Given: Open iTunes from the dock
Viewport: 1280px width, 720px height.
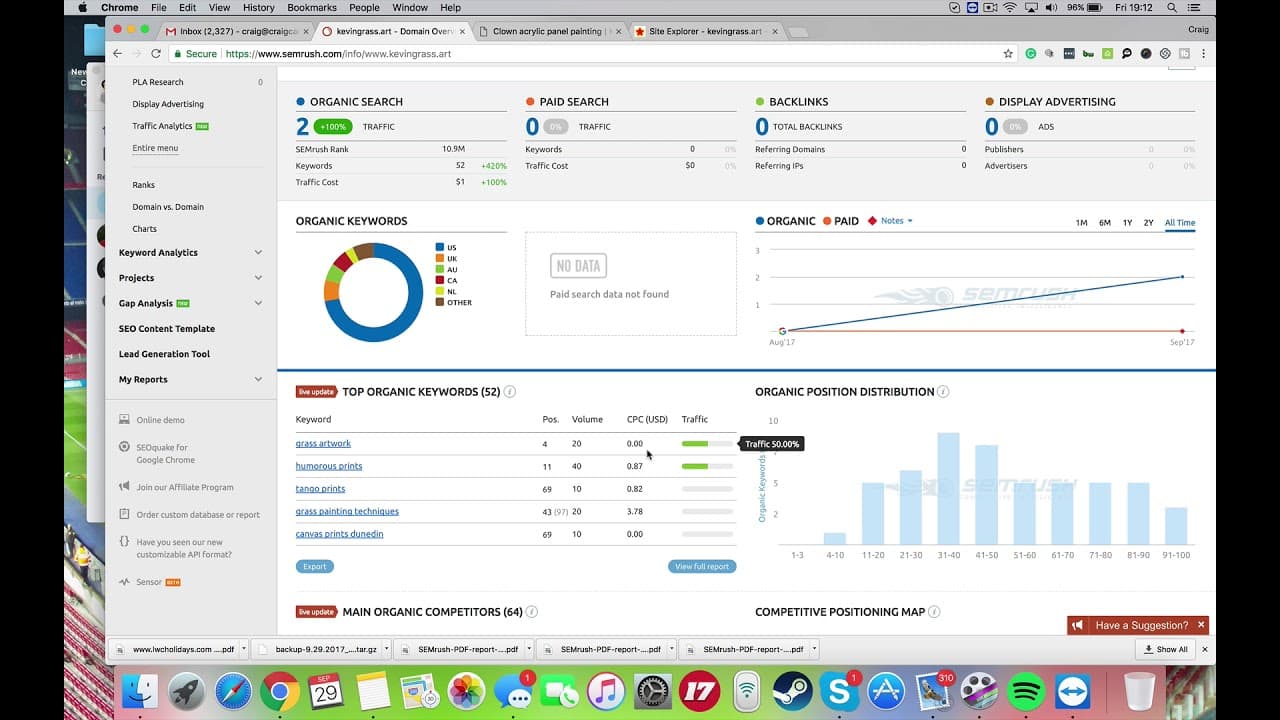Looking at the screenshot, I should pyautogui.click(x=606, y=692).
